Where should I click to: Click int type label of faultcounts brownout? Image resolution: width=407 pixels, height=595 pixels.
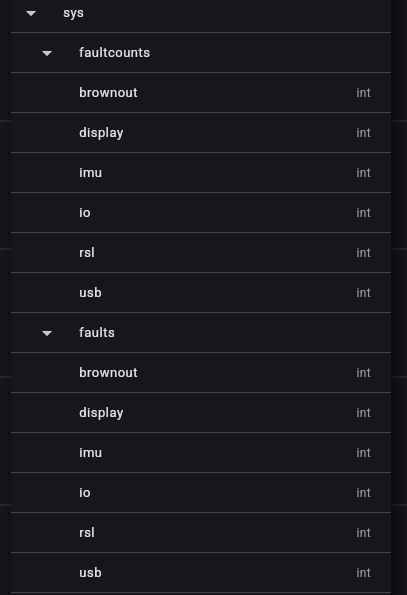point(363,93)
